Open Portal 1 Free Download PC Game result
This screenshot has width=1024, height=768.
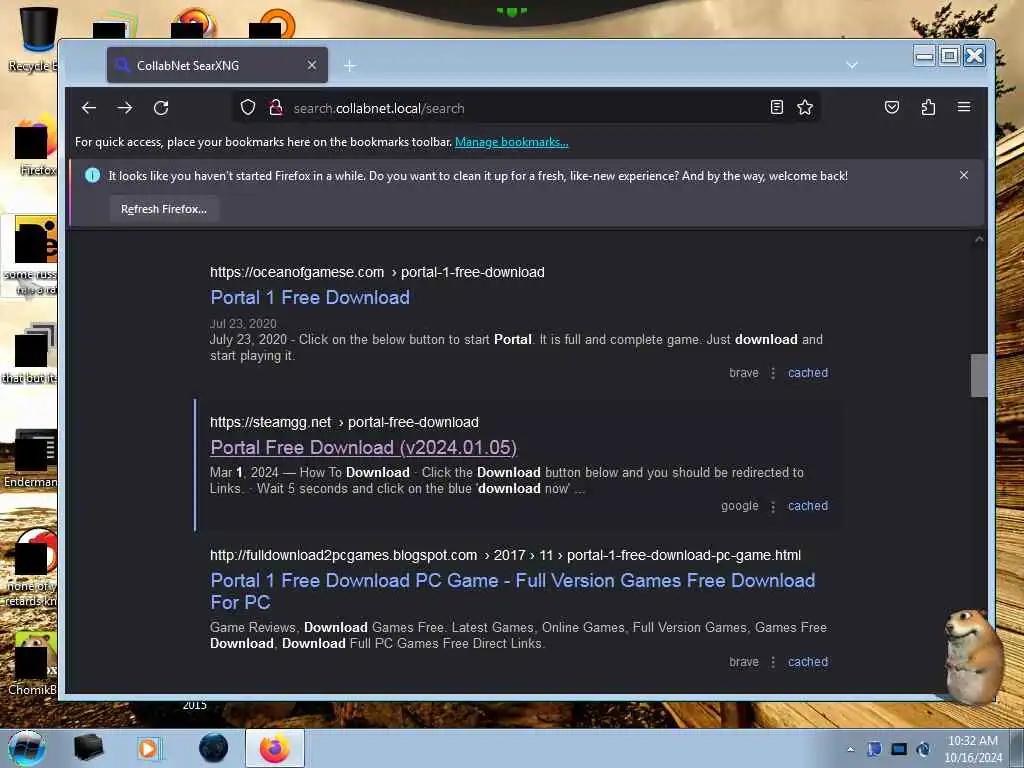pos(513,591)
